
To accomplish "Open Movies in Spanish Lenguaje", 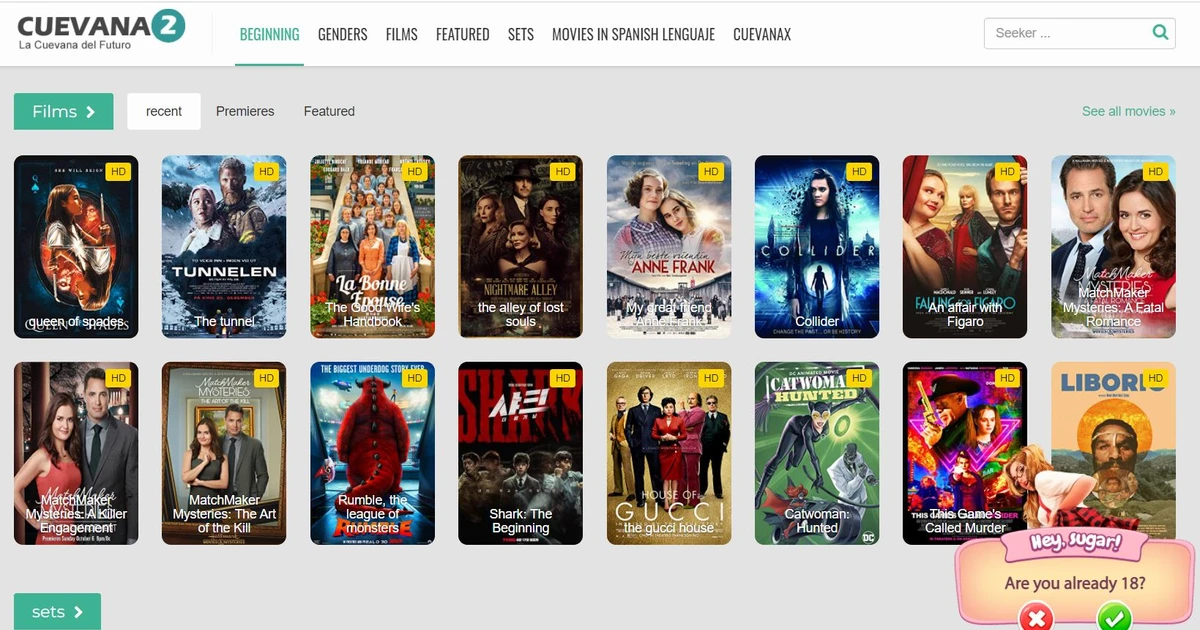I will pyautogui.click(x=633, y=34).
